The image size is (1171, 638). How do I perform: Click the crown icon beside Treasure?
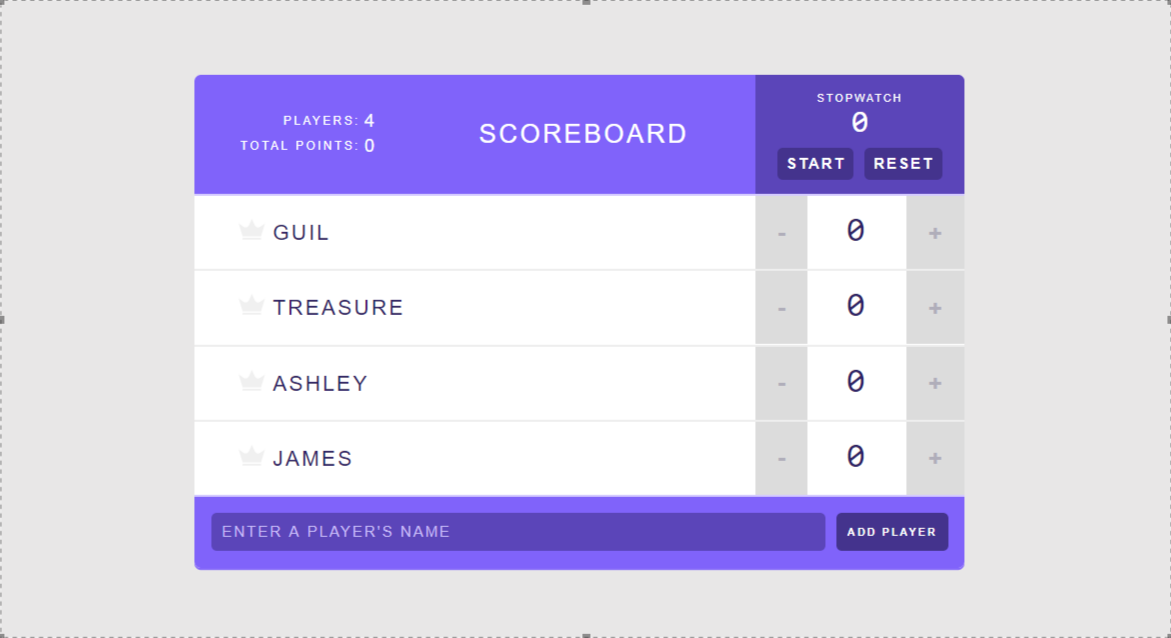252,305
